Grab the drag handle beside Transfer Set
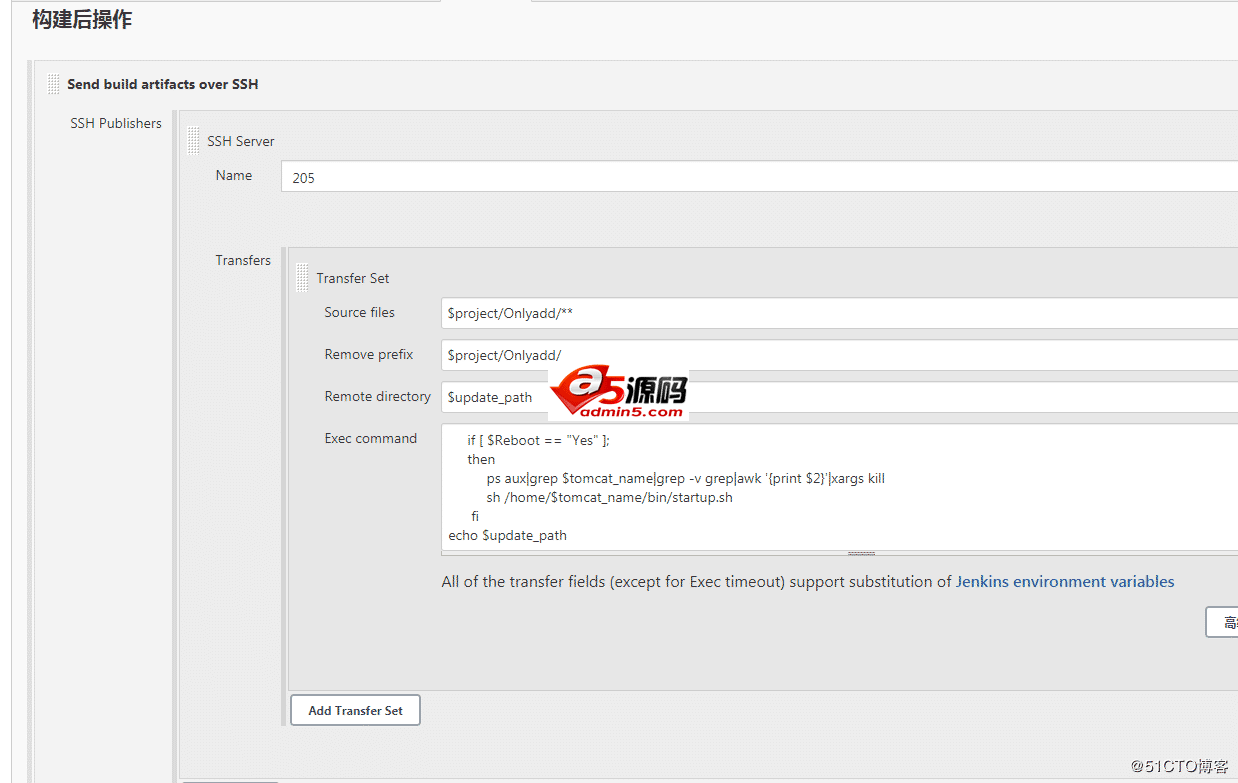Image resolution: width=1238 pixels, height=783 pixels. 302,278
